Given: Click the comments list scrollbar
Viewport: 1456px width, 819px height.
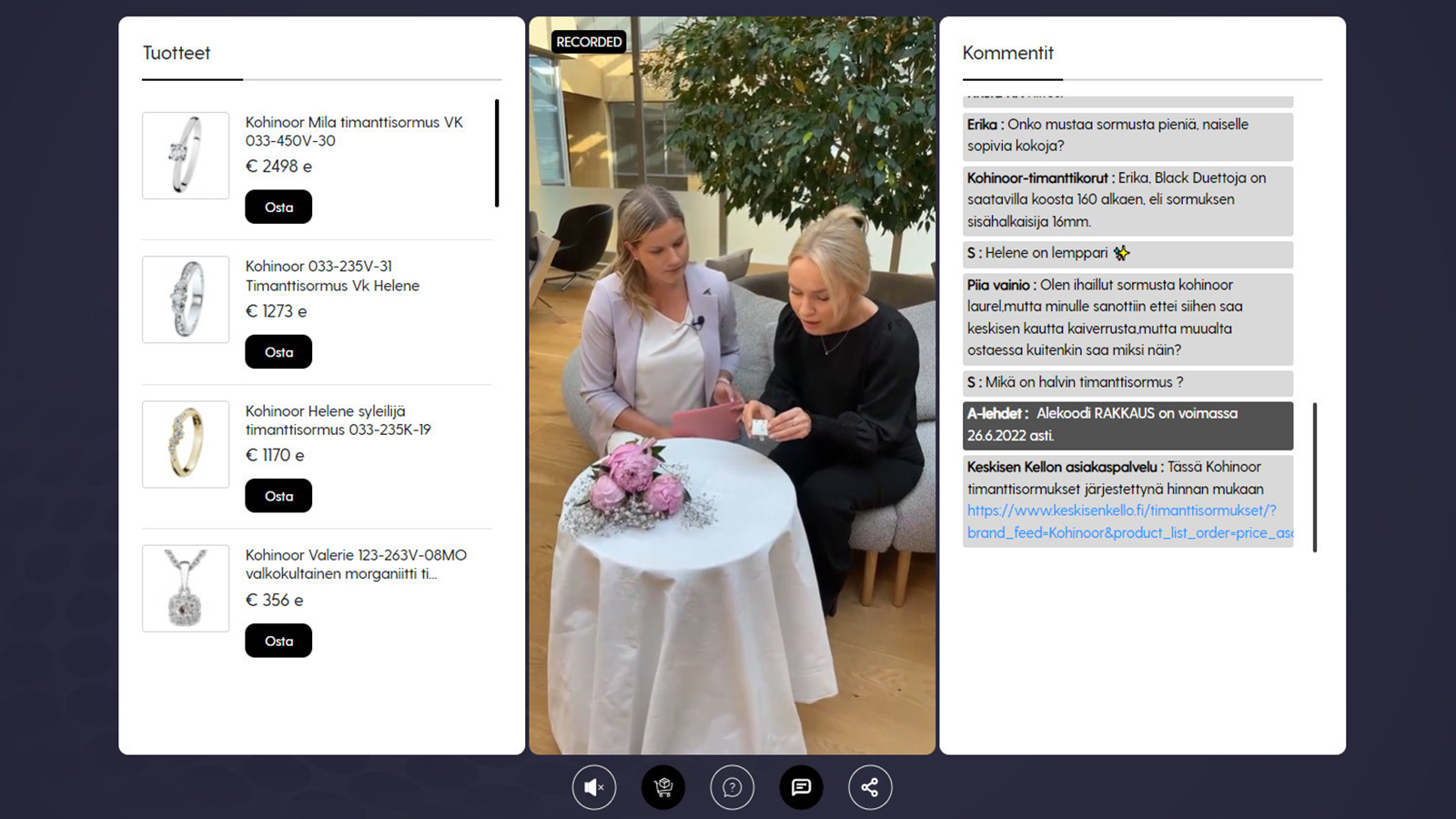Looking at the screenshot, I should 1315,477.
